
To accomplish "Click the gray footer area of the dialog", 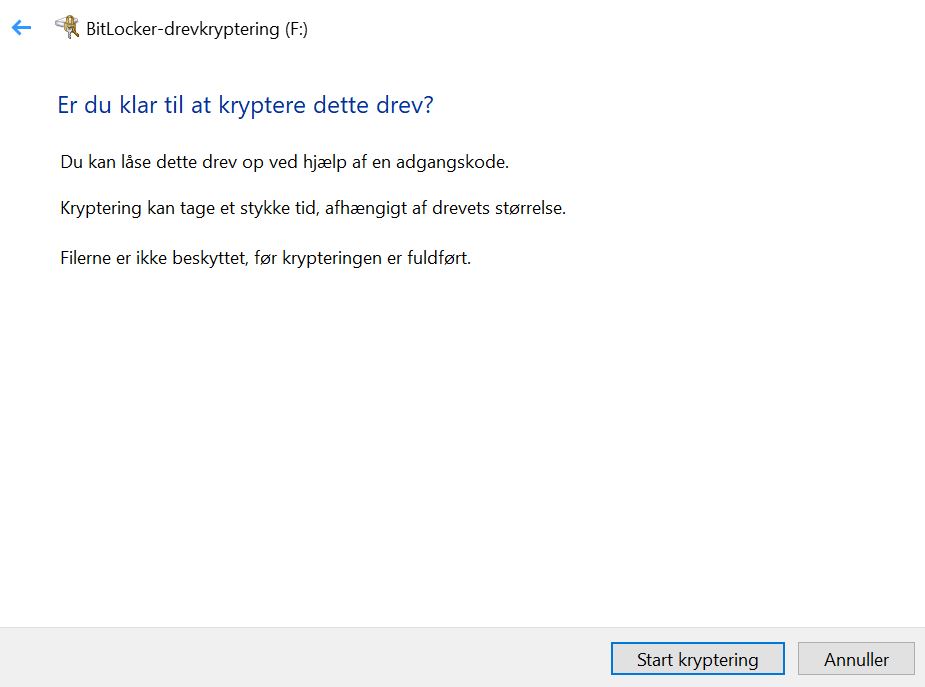I will click(x=300, y=659).
